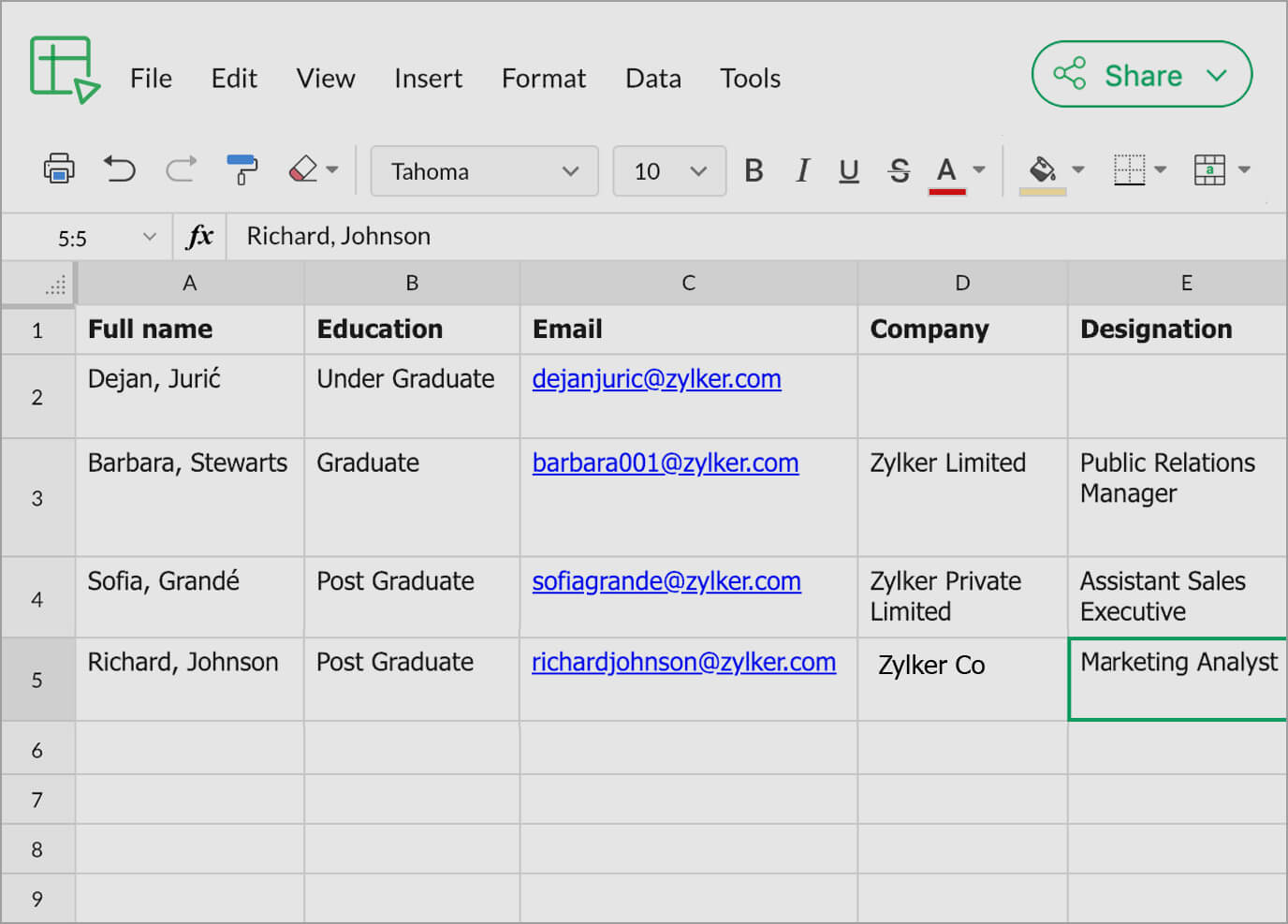Toggle italic formatting
The image size is (1288, 924).
coord(802,170)
